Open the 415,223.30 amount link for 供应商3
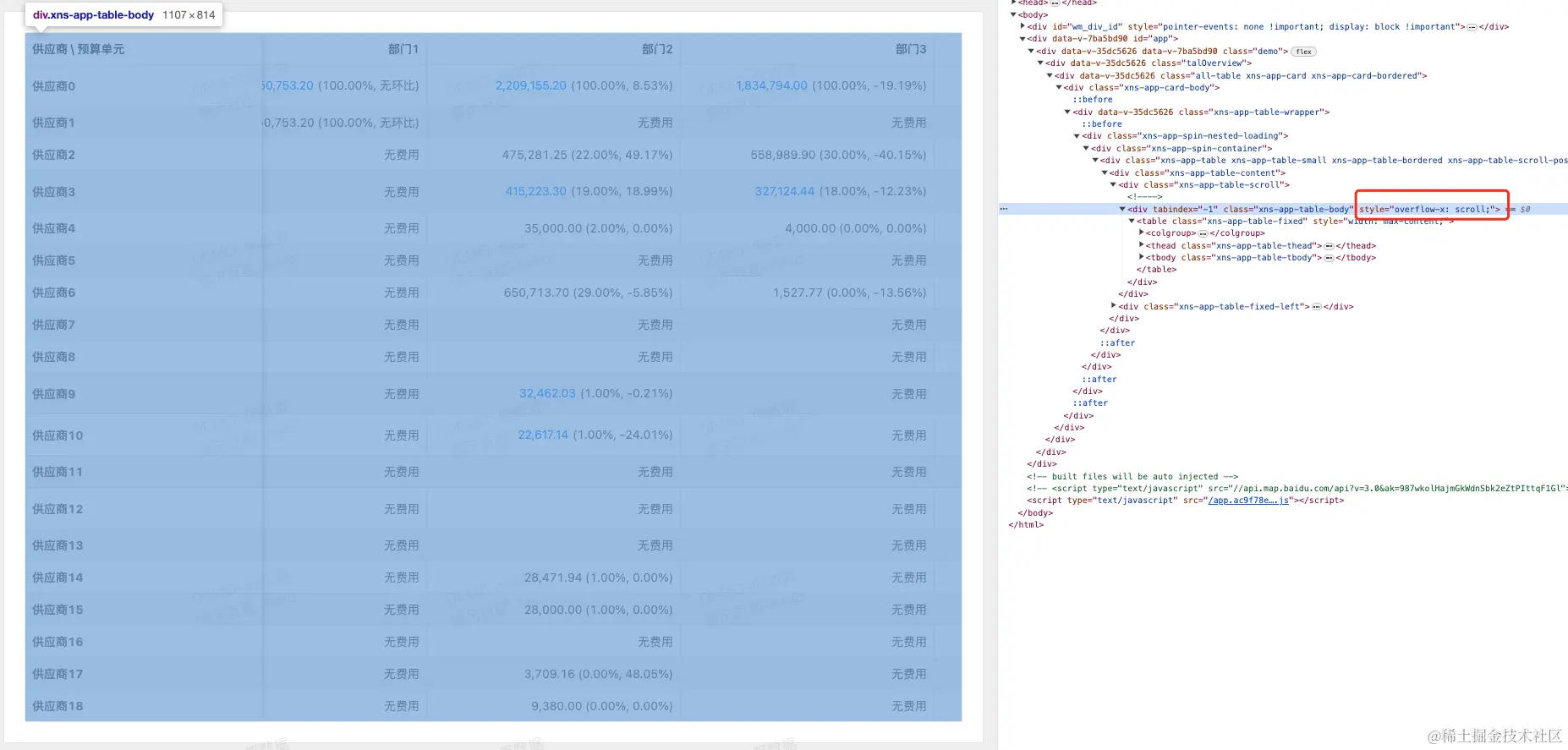Image resolution: width=1568 pixels, height=750 pixels. (536, 191)
